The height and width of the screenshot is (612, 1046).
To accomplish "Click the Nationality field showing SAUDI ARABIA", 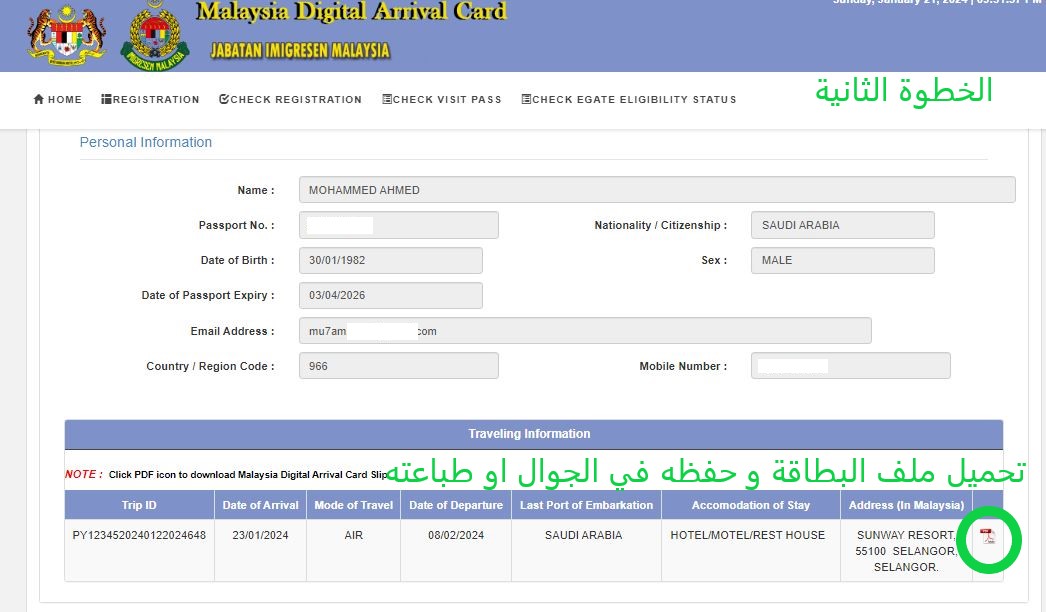I will pyautogui.click(x=843, y=225).
